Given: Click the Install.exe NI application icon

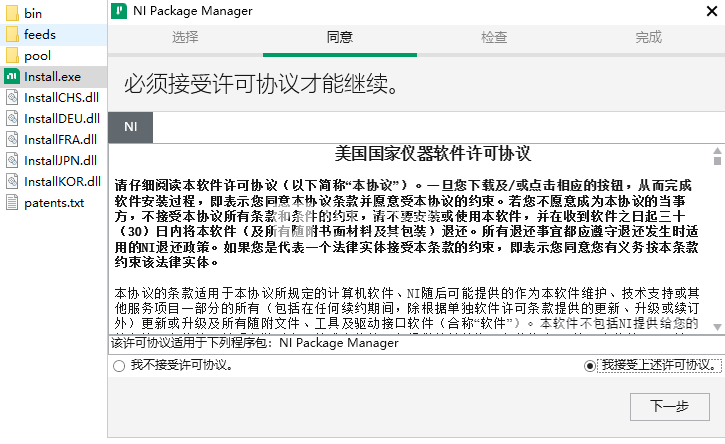Looking at the screenshot, I should pyautogui.click(x=12, y=76).
